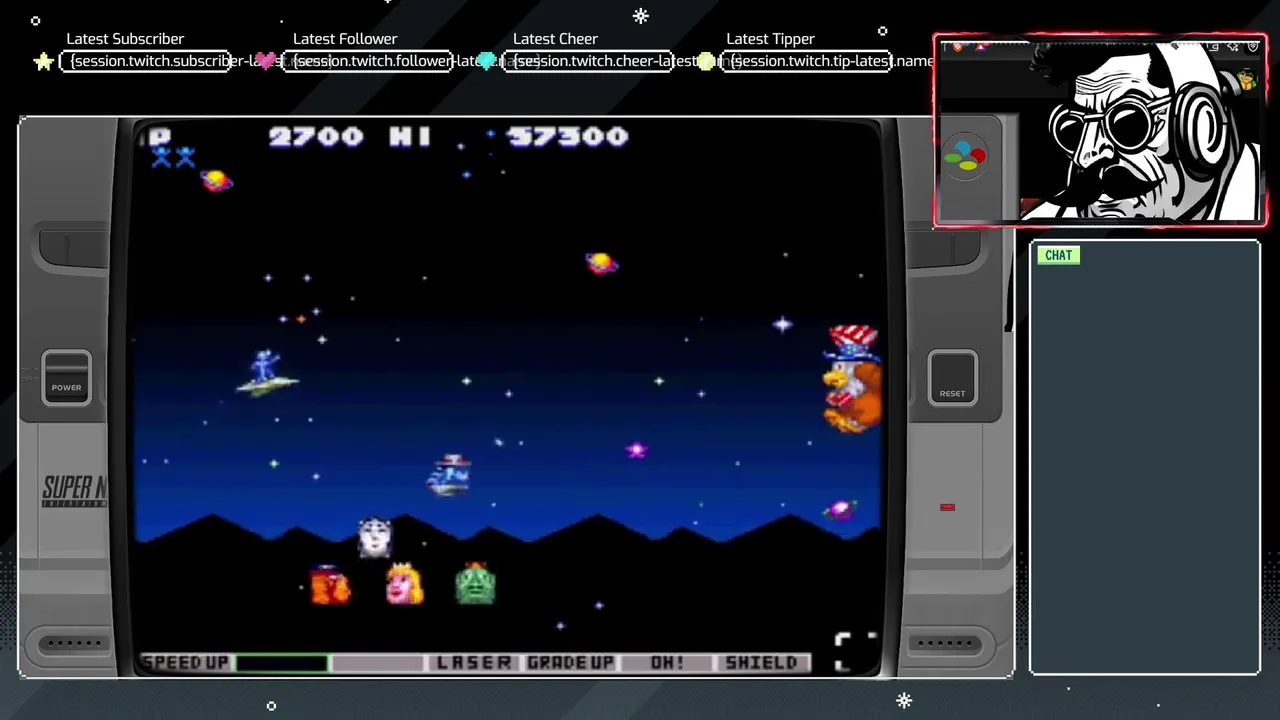Click the purple saucer enemy near the eagle
Viewport: 1280px width, 720px height.
click(x=840, y=509)
